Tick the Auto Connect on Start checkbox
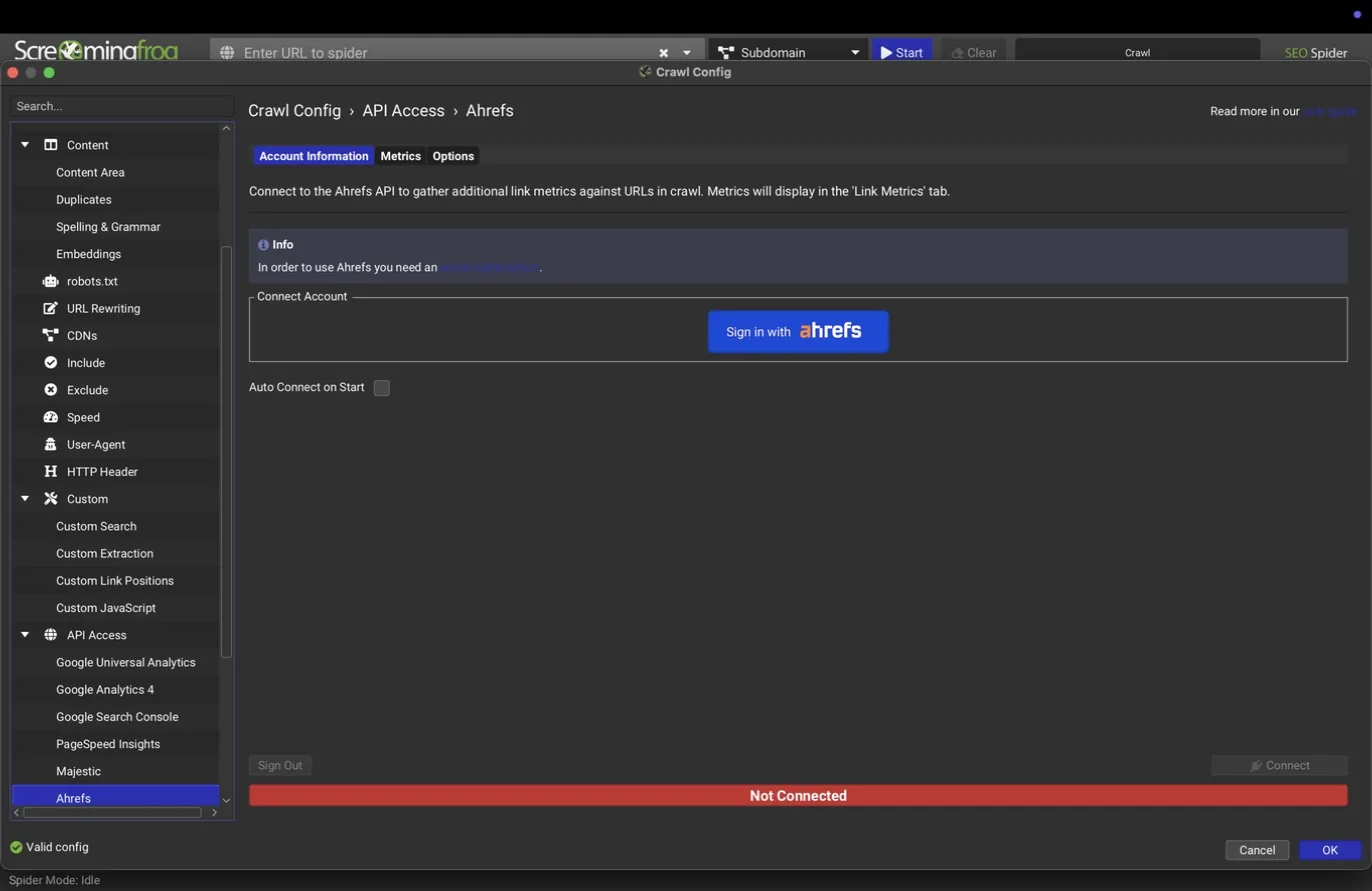Screen dimensions: 1372x891 tap(382, 388)
